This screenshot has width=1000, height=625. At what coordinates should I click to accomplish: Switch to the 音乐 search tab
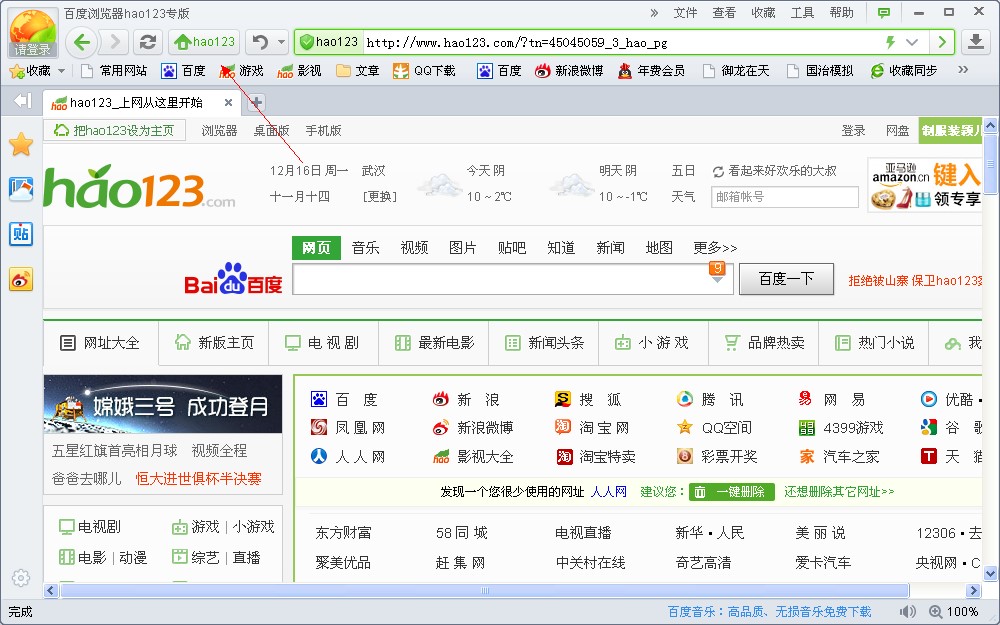[365, 247]
